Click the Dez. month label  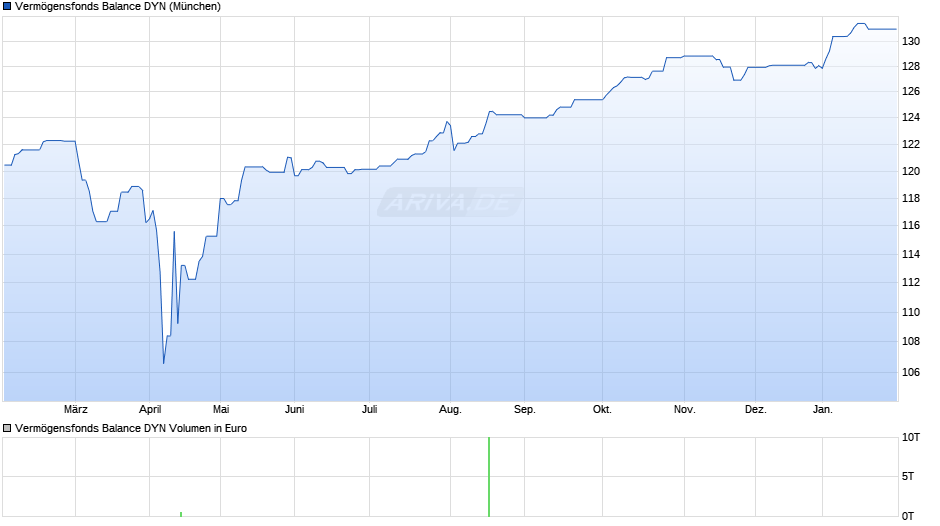[755, 410]
